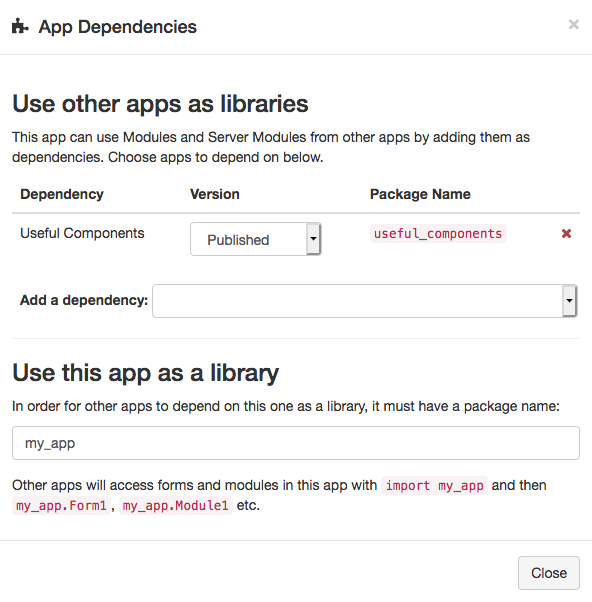Click the import my_app code snippet
This screenshot has height=602, width=592.
(434, 486)
